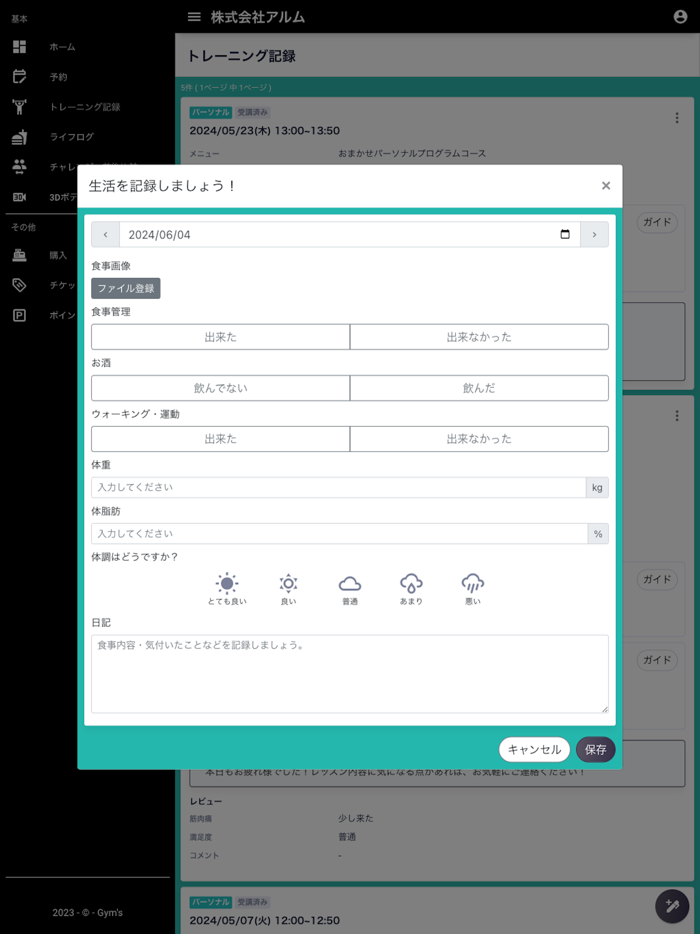
Task: Click the ファイル登録 button
Action: click(x=126, y=288)
